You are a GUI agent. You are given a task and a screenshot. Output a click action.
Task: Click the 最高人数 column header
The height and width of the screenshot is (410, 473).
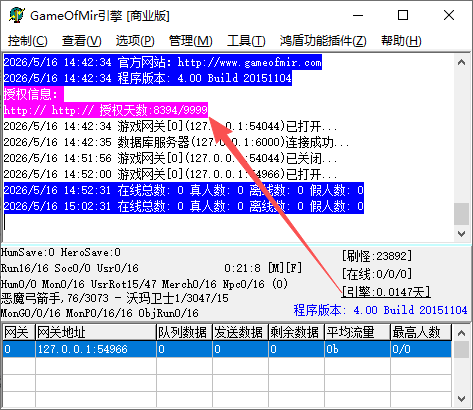tap(421, 332)
